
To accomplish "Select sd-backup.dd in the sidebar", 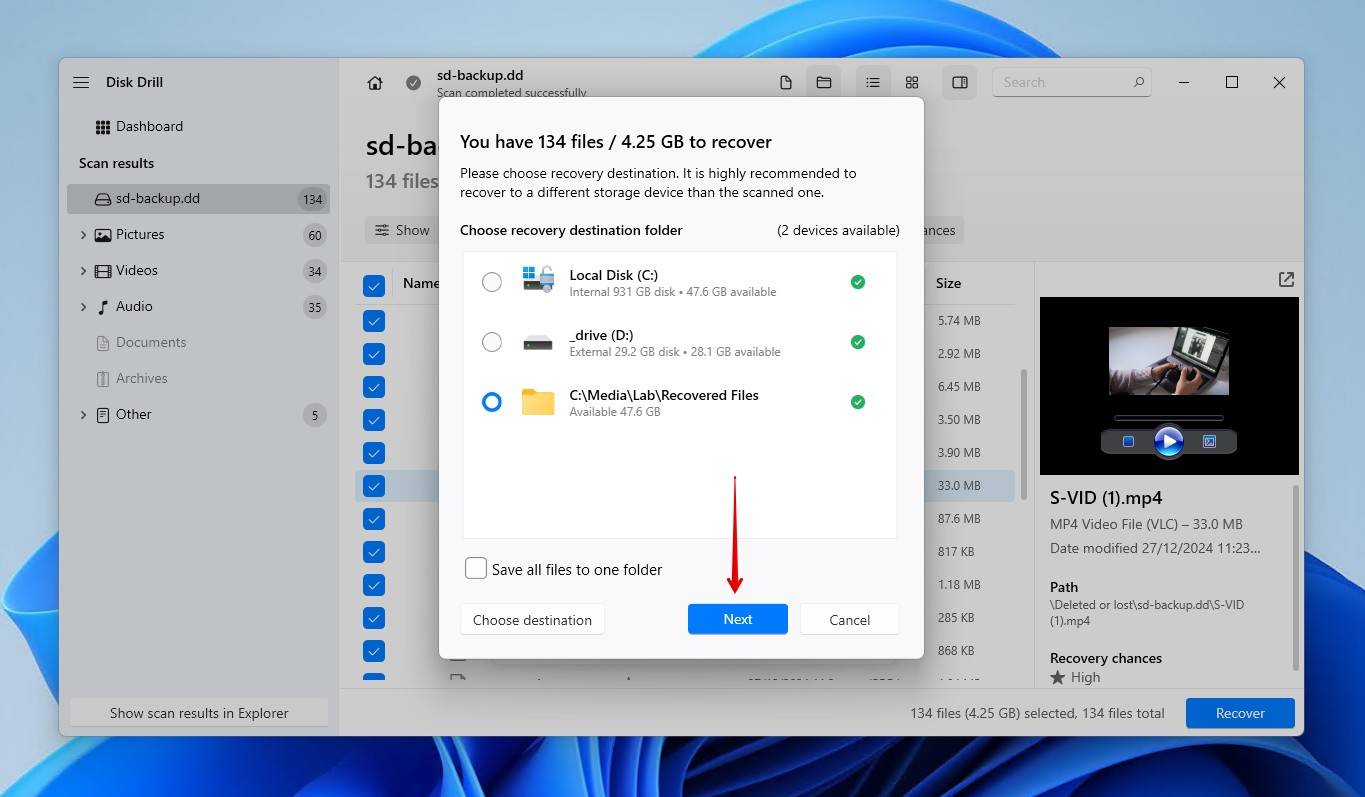I will [x=157, y=198].
